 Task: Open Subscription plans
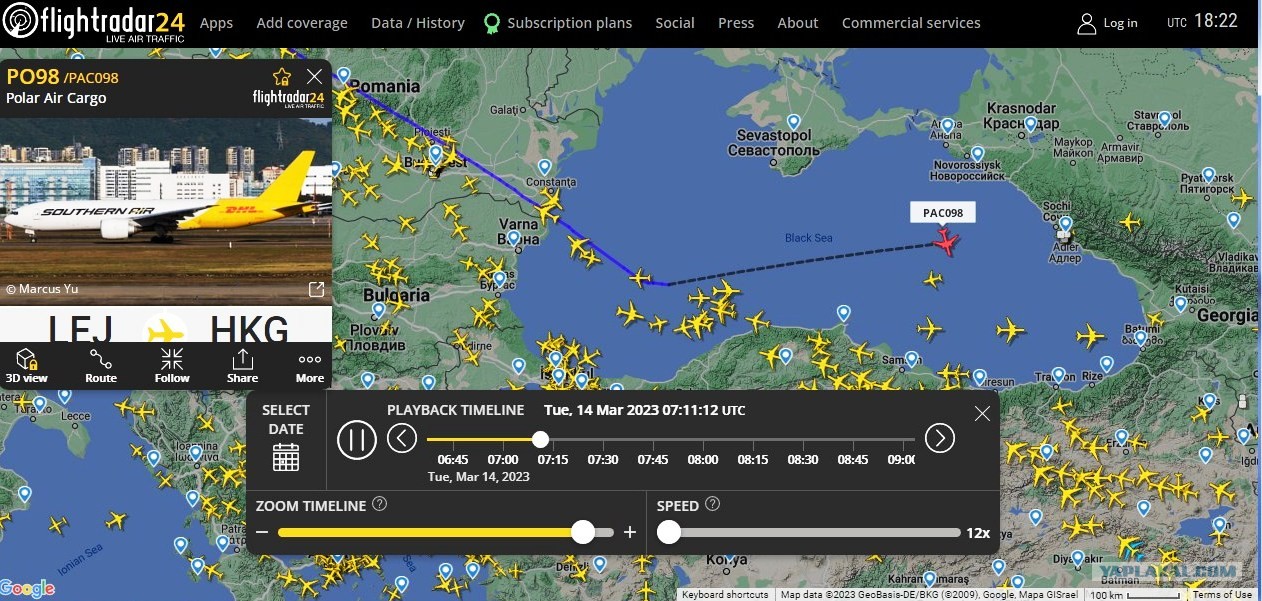(558, 22)
